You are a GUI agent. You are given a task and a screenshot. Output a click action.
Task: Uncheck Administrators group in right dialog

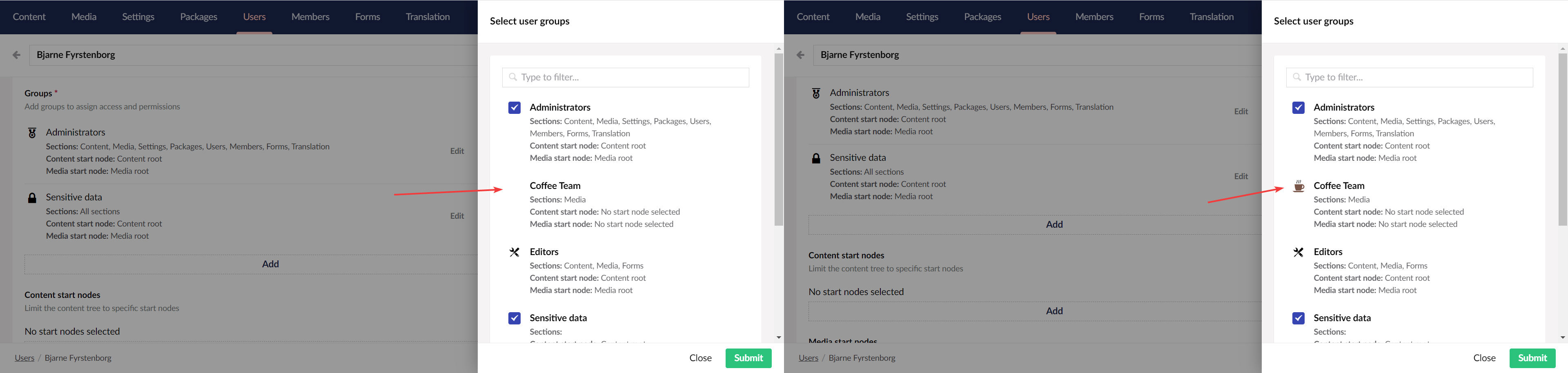1298,108
